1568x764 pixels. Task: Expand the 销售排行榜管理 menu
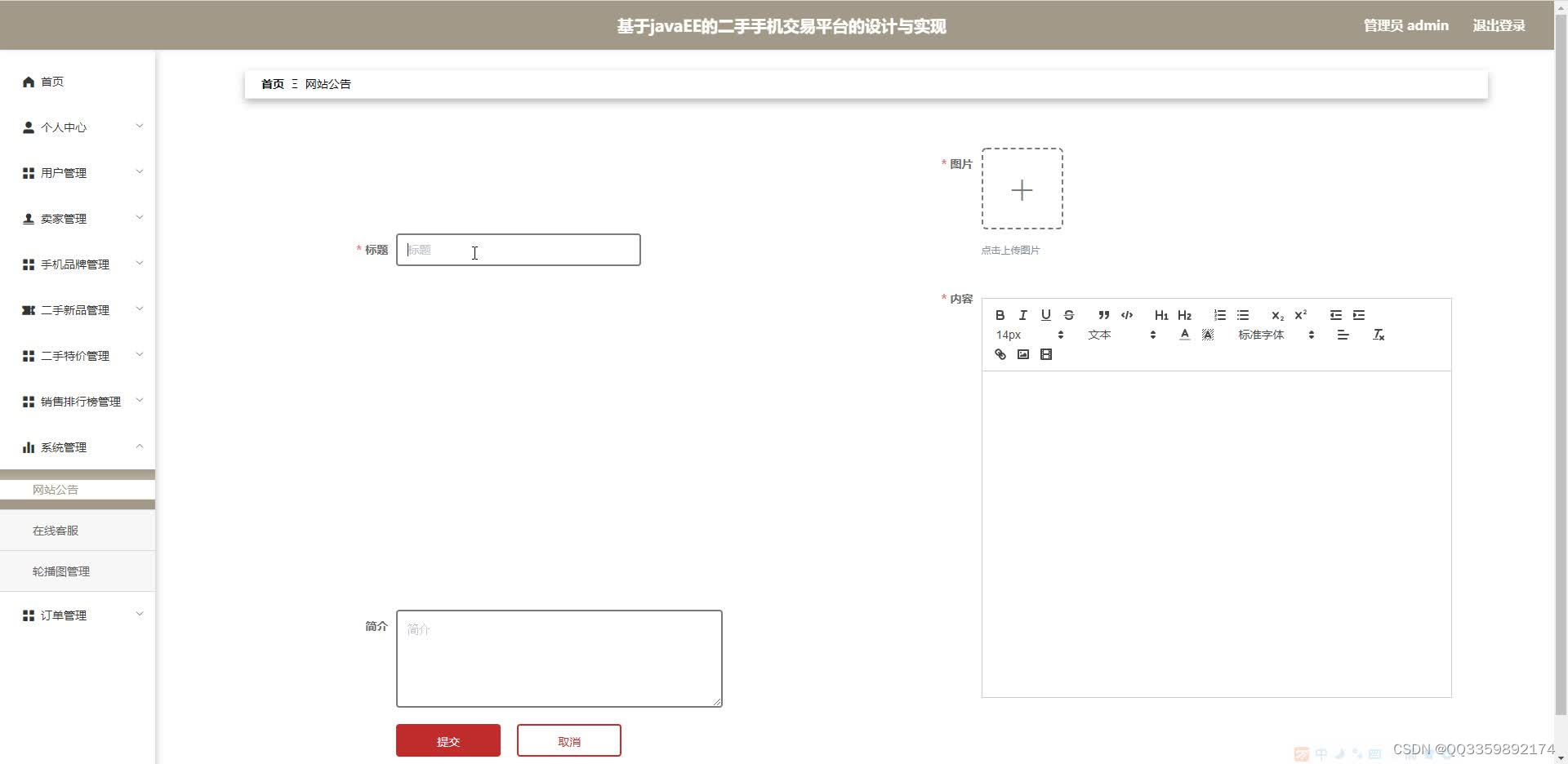pyautogui.click(x=78, y=402)
